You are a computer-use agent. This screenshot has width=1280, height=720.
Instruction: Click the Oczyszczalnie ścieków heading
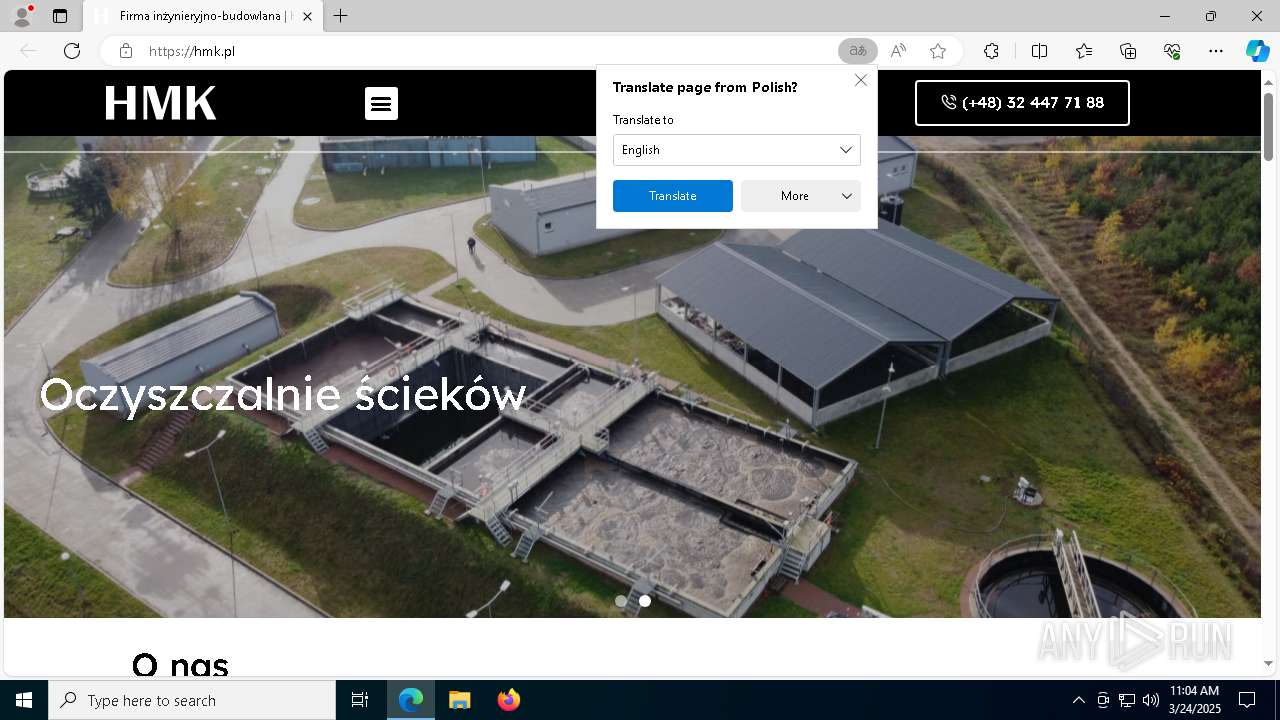click(x=283, y=395)
